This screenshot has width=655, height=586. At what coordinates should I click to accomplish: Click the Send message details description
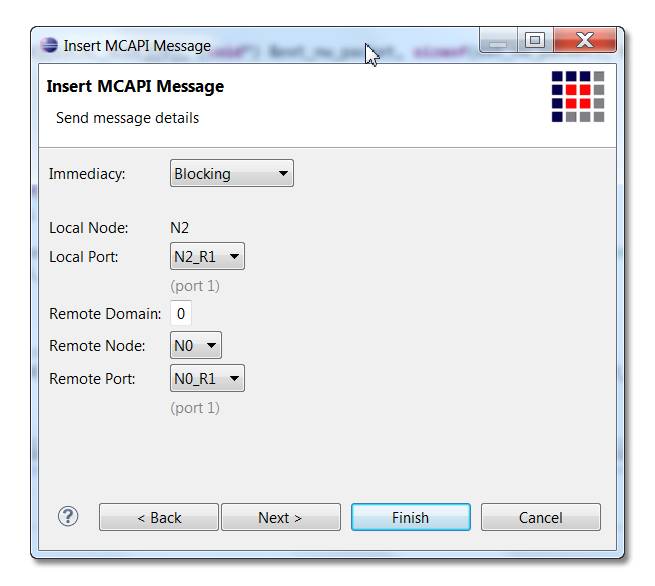127,118
